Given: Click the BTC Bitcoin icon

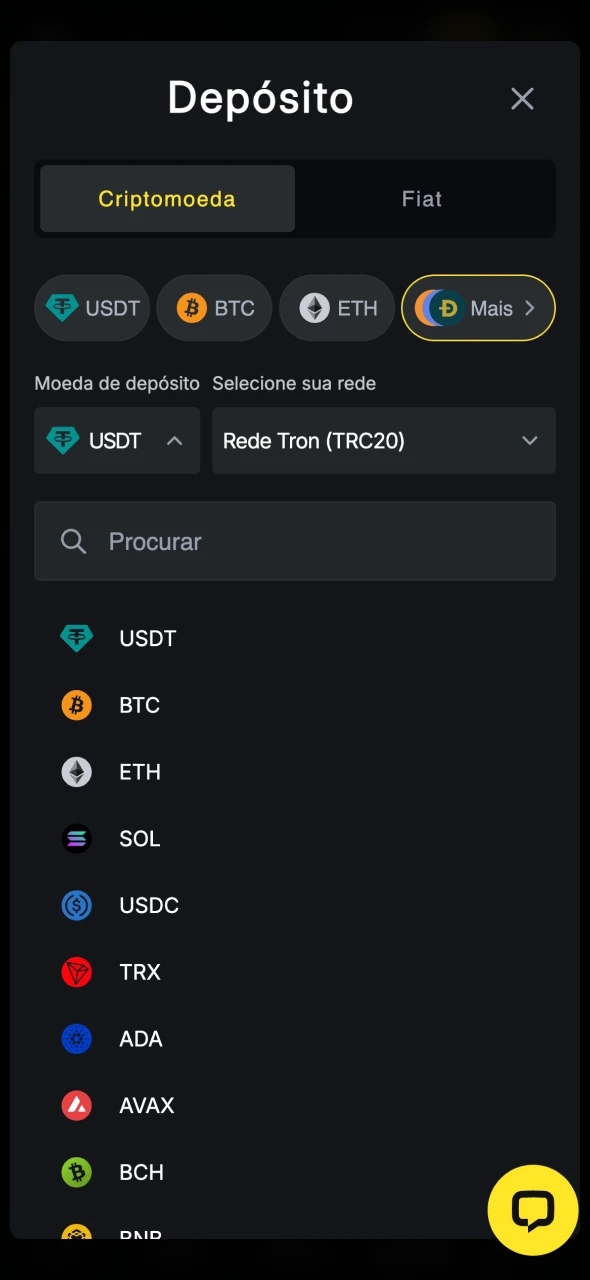Looking at the screenshot, I should pos(76,705).
